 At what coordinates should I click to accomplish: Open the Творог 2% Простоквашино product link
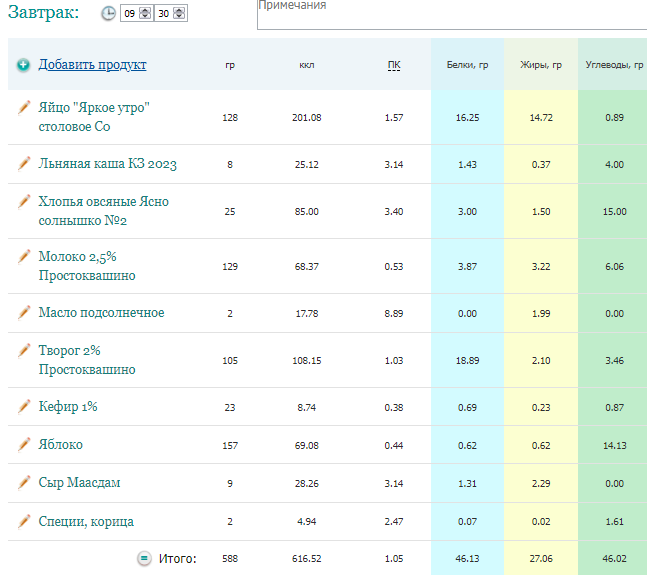(87, 360)
